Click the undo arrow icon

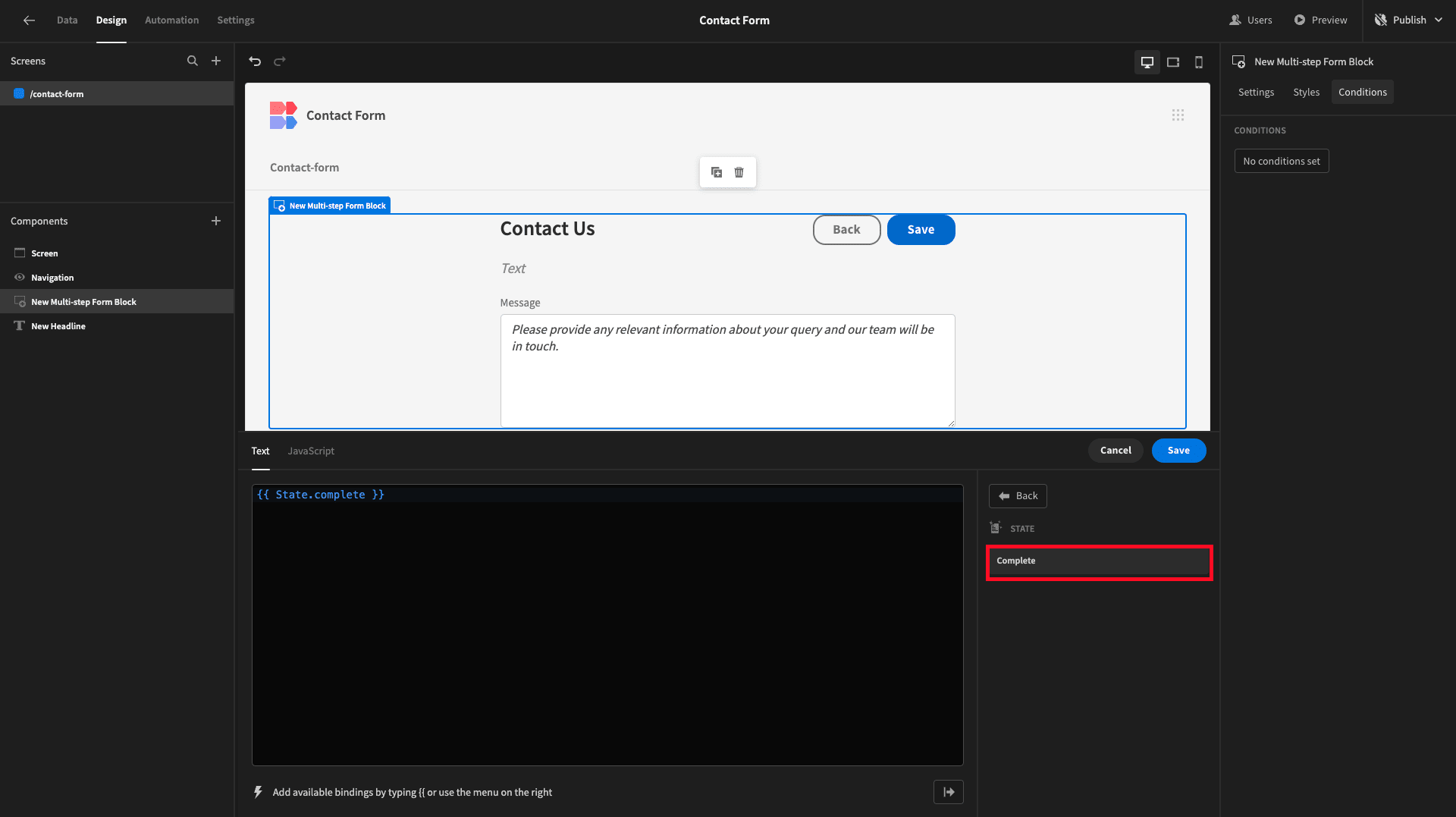[255, 61]
